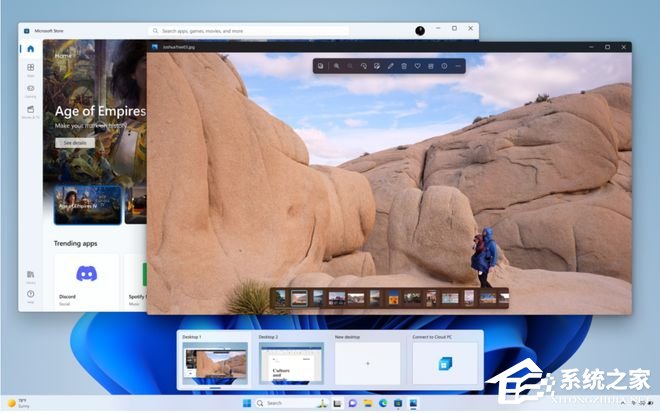Delete the photo with the trash icon
The image size is (660, 413).
pos(404,66)
